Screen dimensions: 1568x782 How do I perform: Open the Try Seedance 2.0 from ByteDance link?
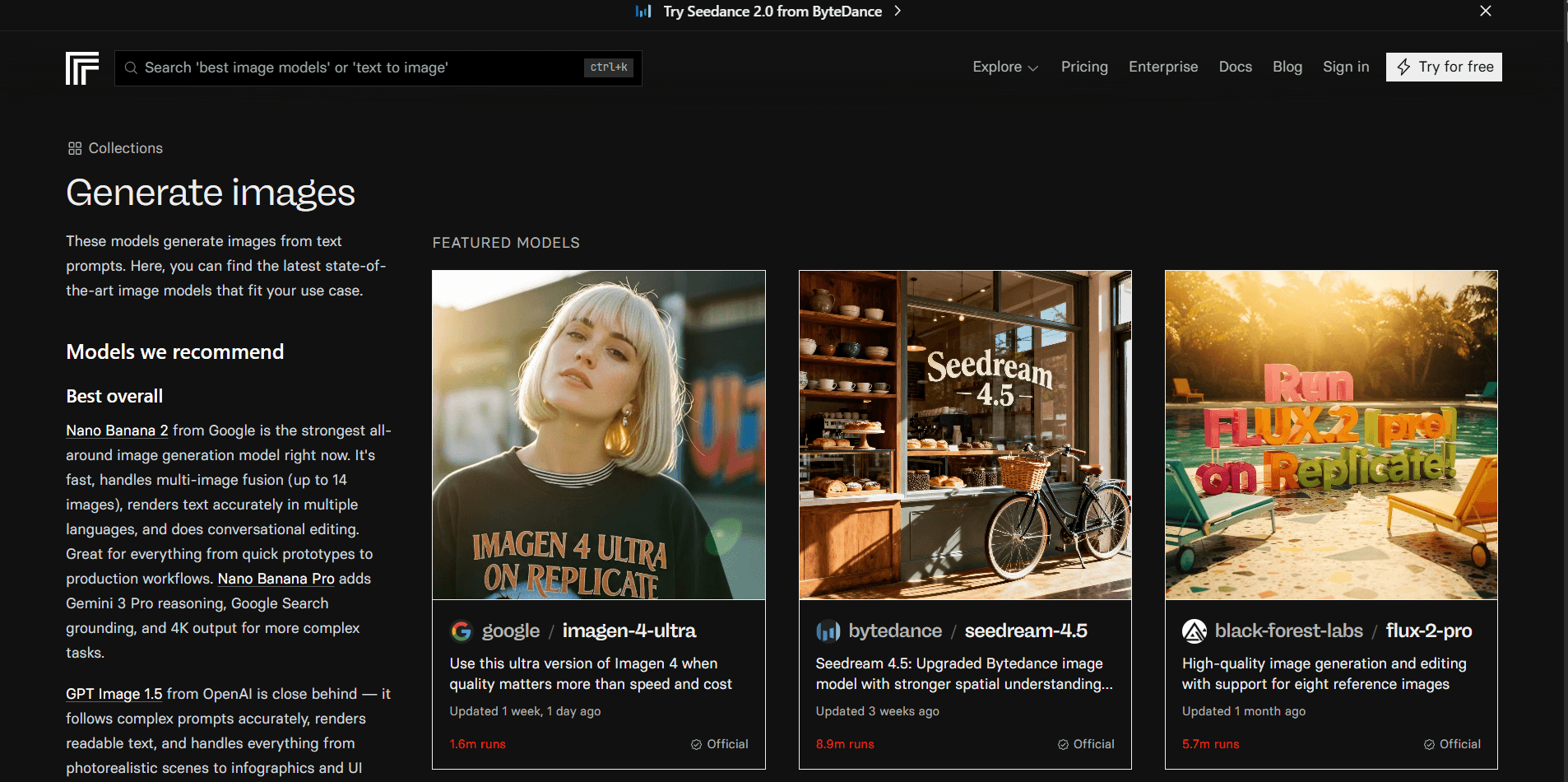772,12
